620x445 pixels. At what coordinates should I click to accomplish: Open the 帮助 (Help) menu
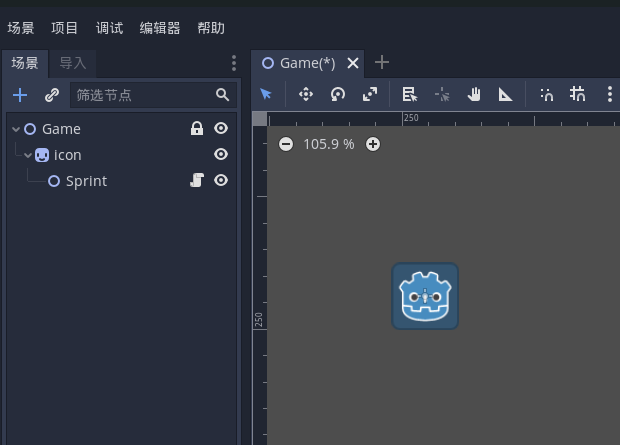pyautogui.click(x=211, y=28)
